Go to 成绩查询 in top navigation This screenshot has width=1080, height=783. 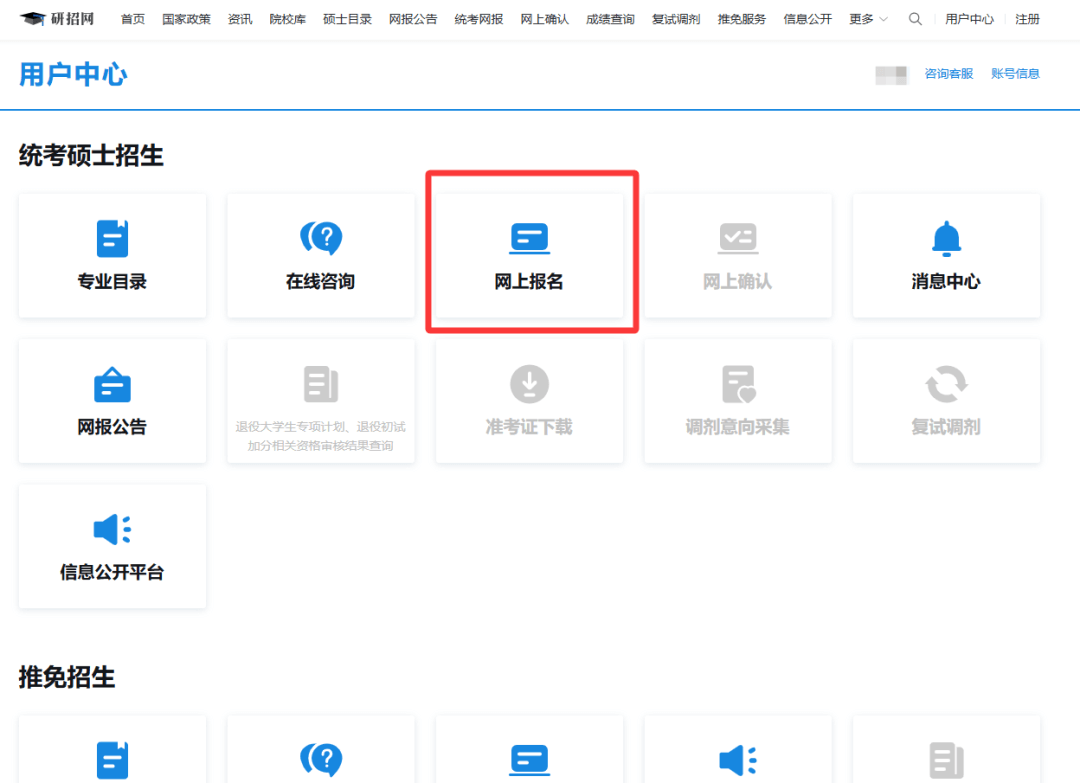coord(610,19)
